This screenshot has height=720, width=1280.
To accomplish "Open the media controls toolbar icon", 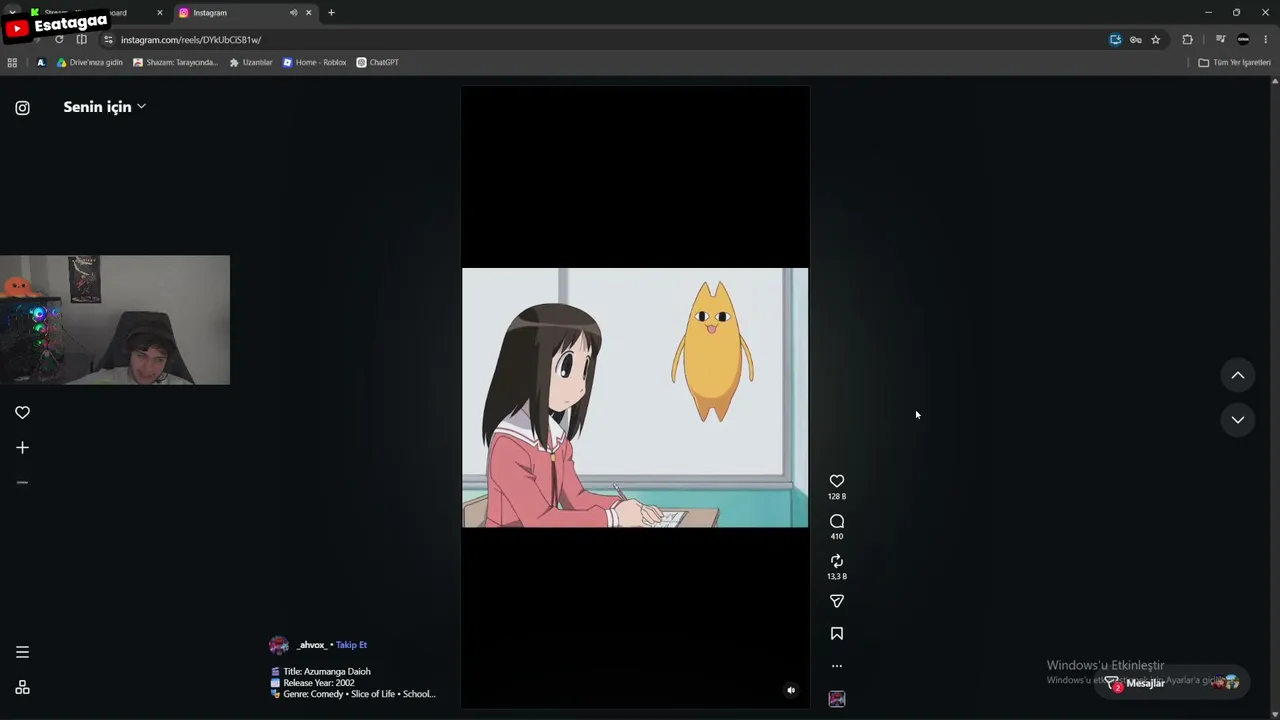I will click(x=1220, y=40).
